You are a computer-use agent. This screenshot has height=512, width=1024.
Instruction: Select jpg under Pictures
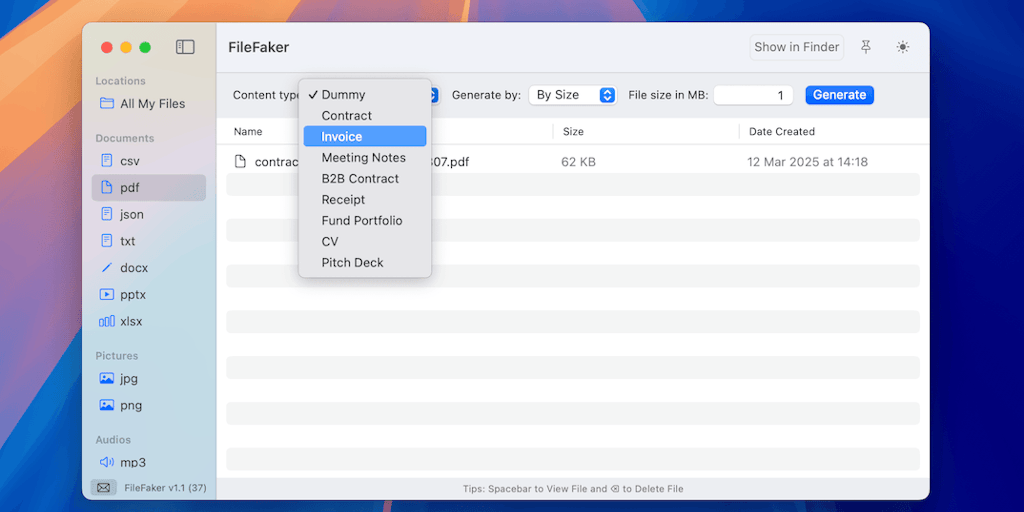click(x=129, y=379)
